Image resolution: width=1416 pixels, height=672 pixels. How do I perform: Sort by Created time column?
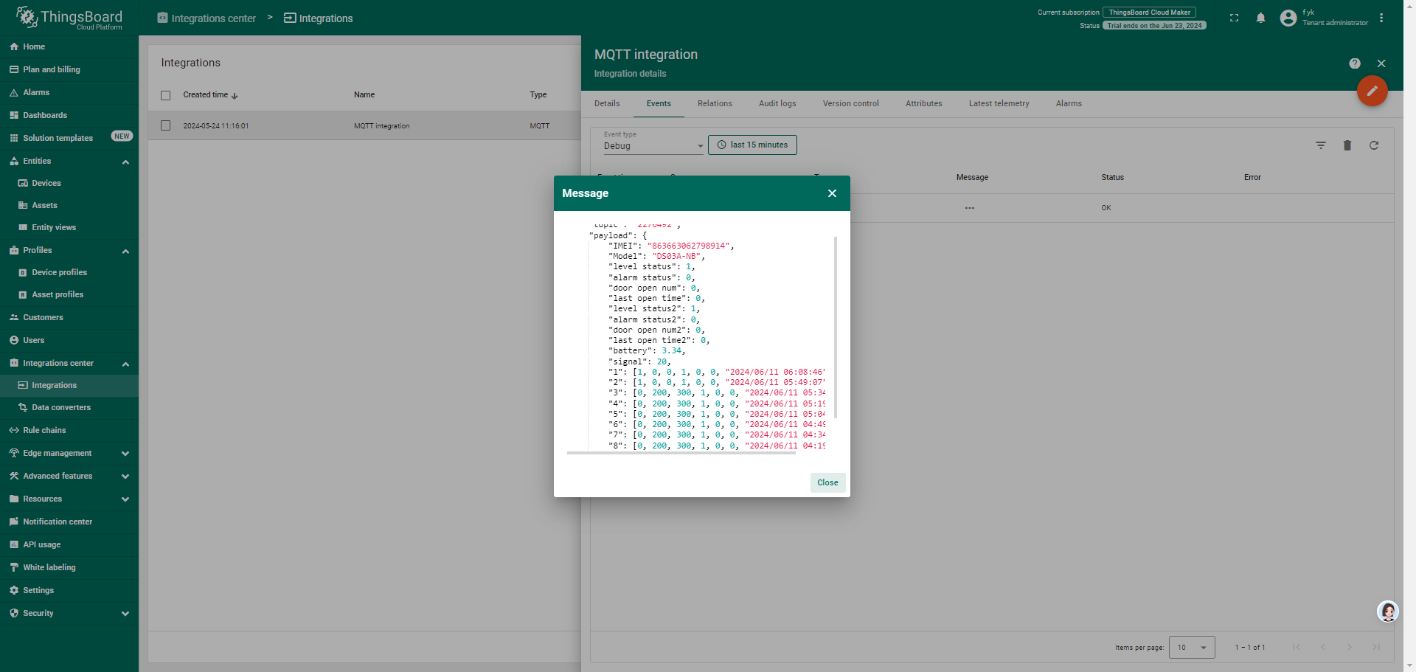point(210,95)
